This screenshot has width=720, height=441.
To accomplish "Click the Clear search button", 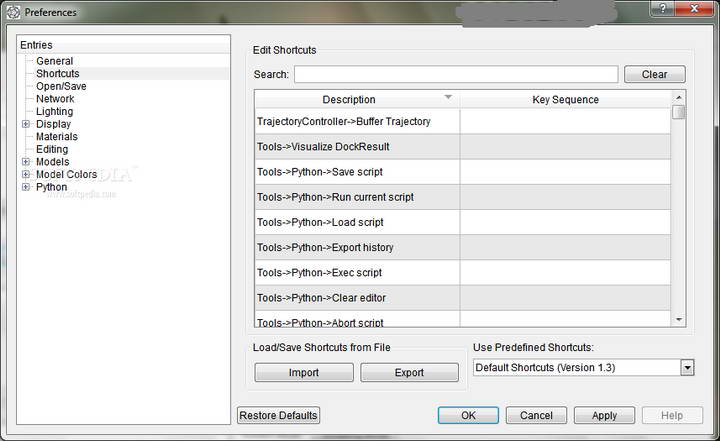I will (x=654, y=74).
